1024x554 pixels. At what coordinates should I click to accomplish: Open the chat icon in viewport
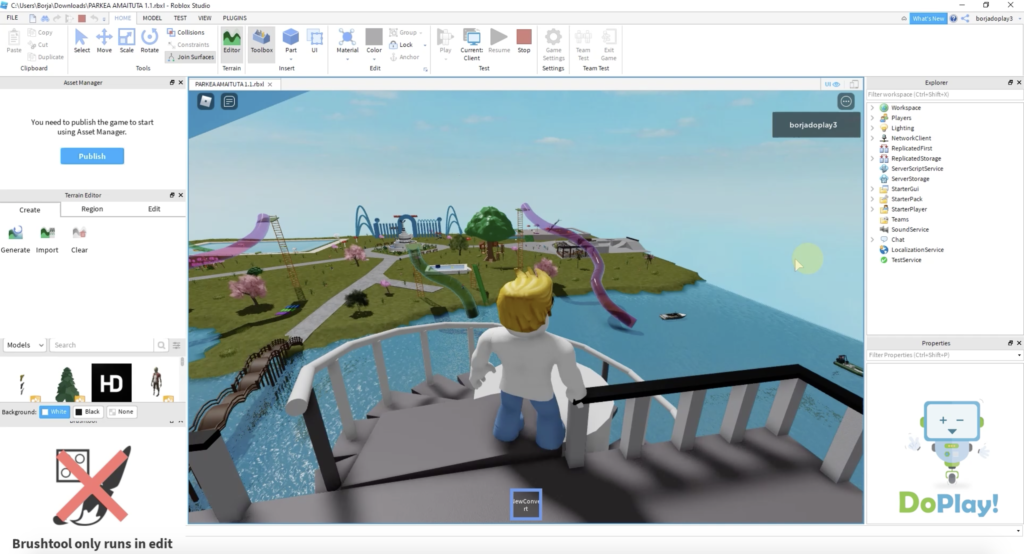pyautogui.click(x=229, y=101)
